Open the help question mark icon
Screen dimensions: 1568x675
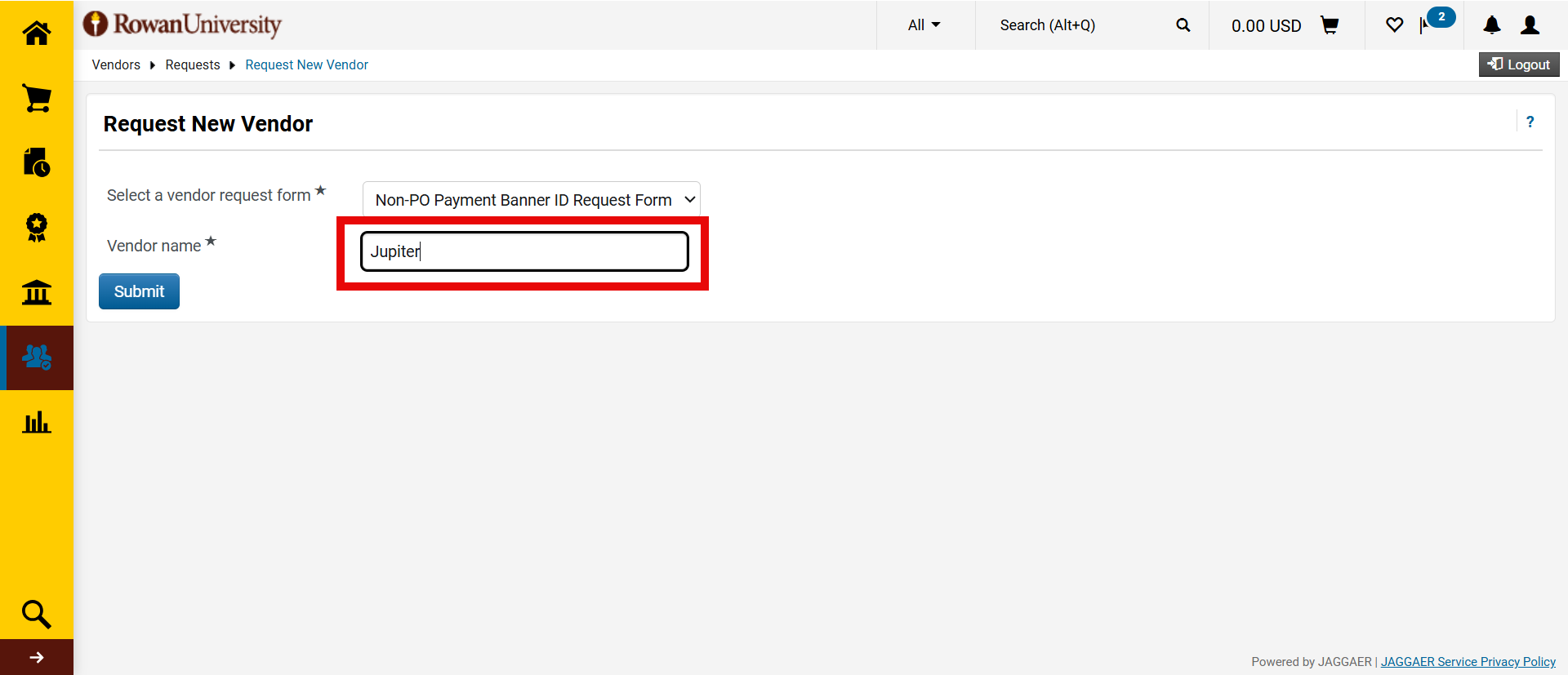pos(1530,122)
